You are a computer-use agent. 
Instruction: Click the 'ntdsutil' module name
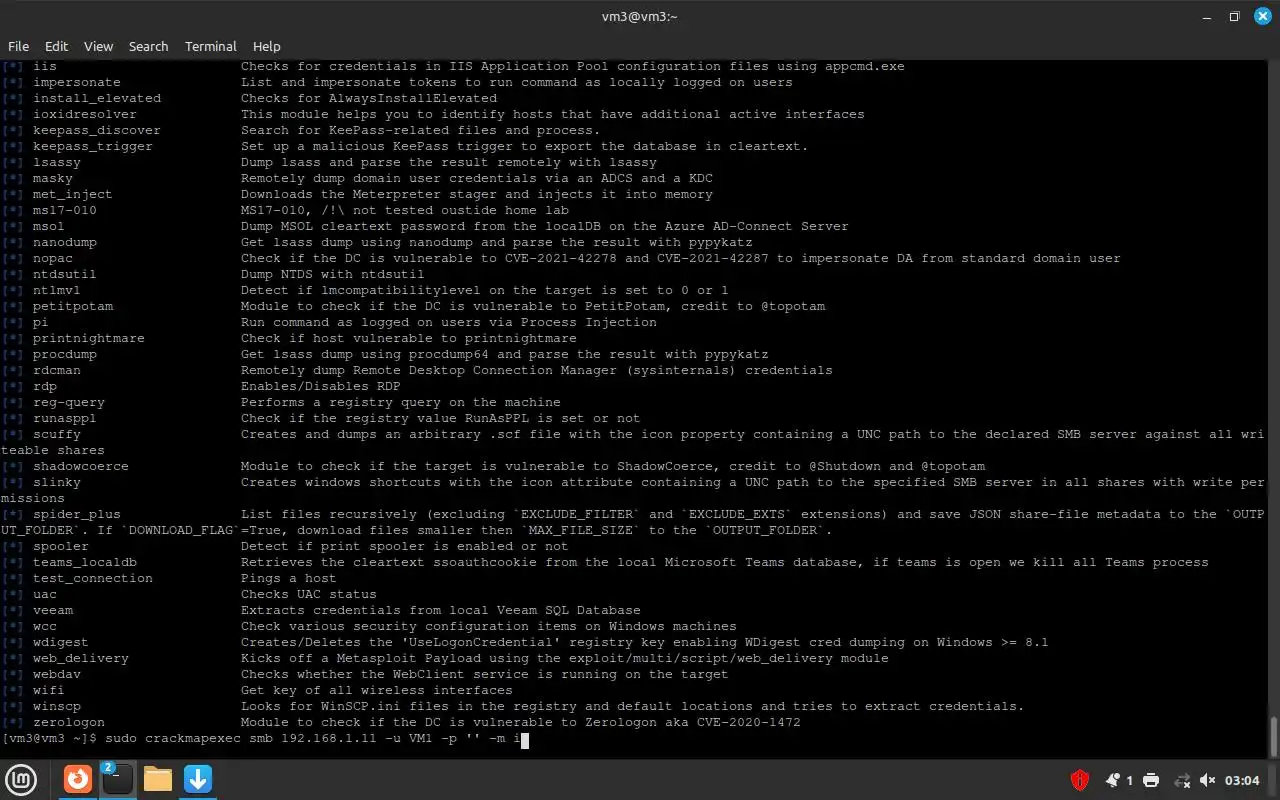(65, 274)
